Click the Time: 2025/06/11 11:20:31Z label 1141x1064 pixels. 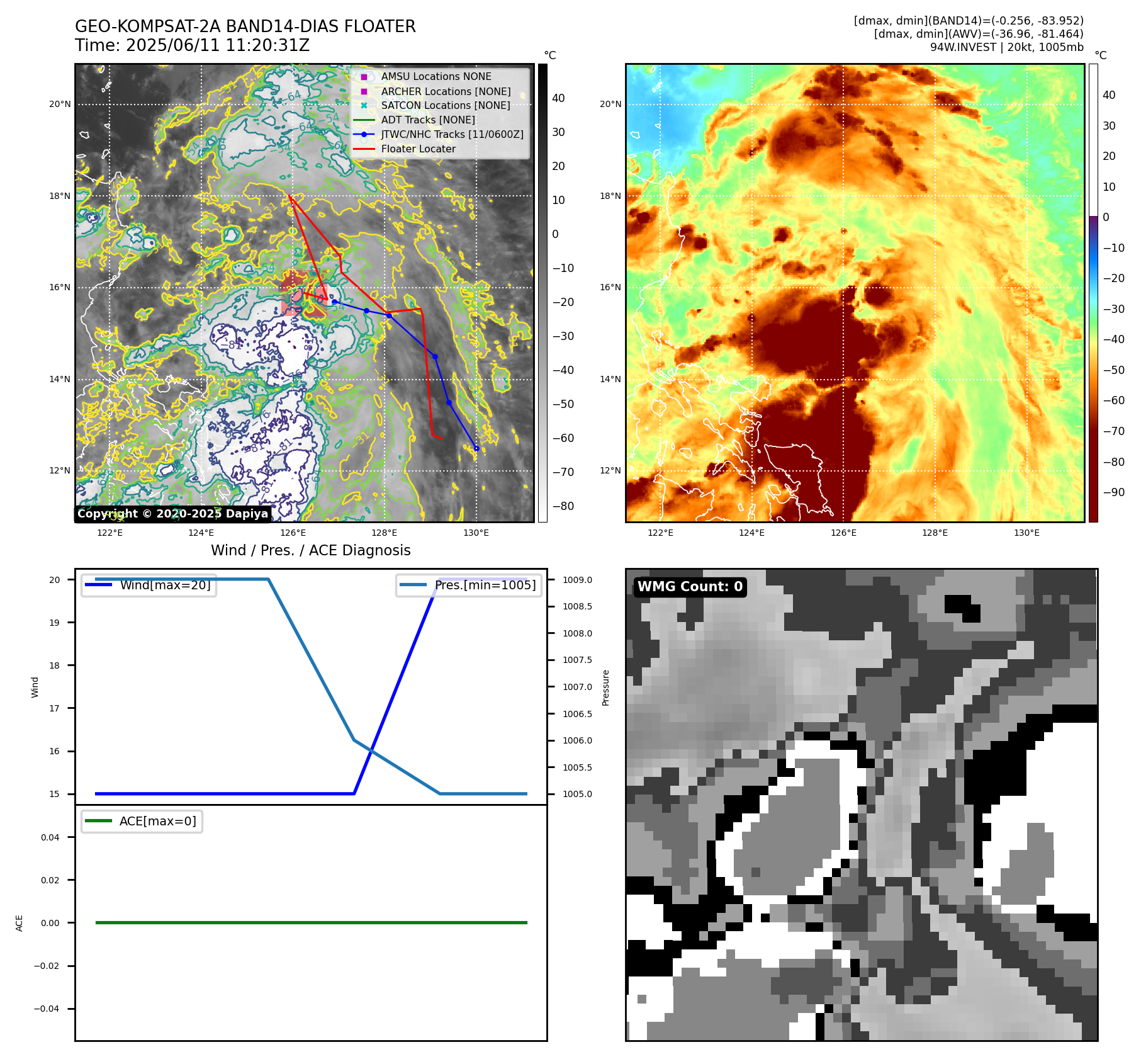pos(192,45)
